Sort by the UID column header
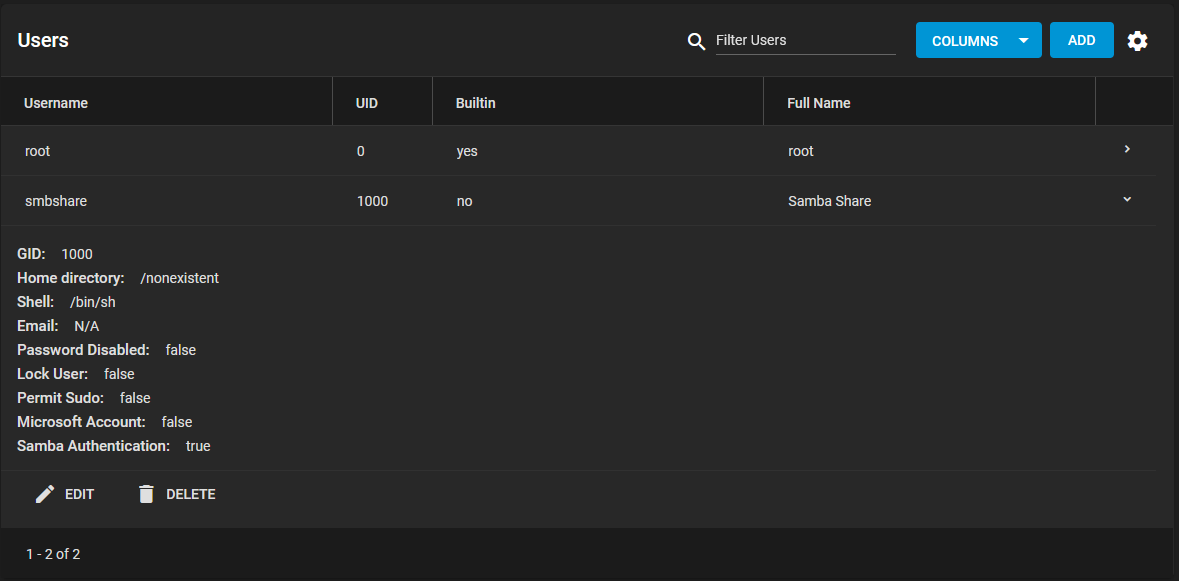The image size is (1179, 581). [x=366, y=103]
